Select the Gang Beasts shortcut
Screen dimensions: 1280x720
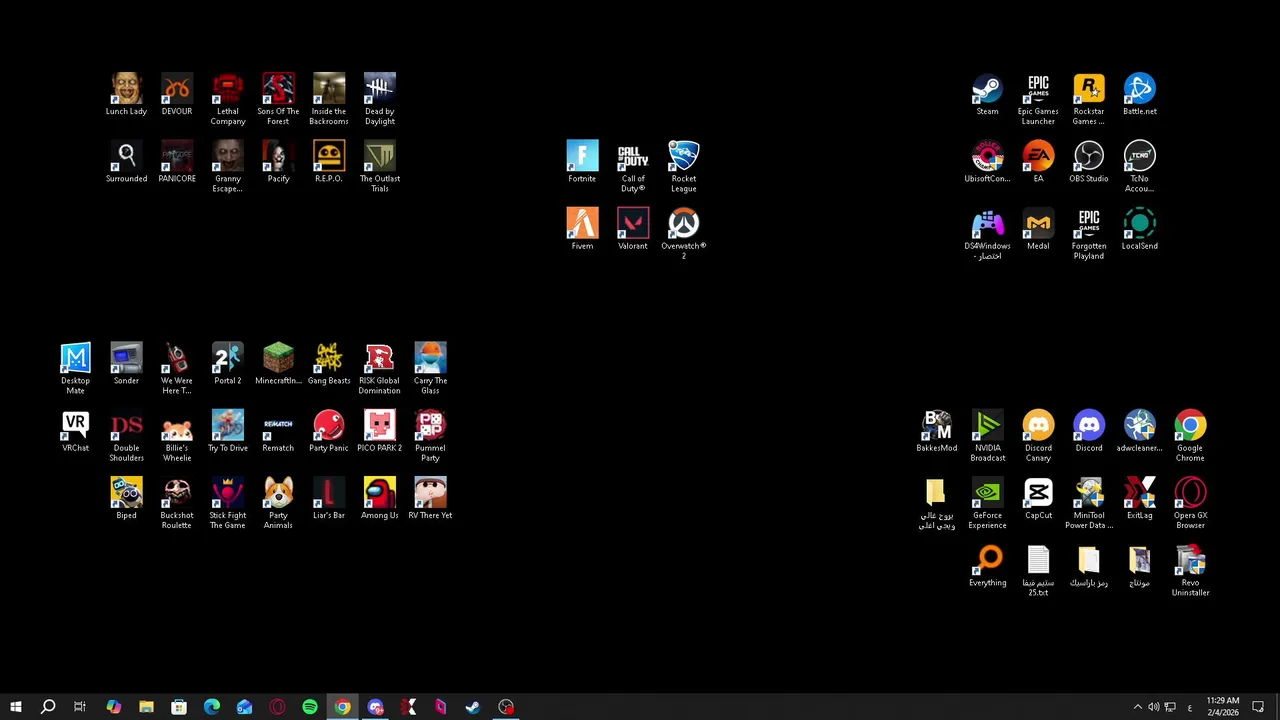[329, 363]
